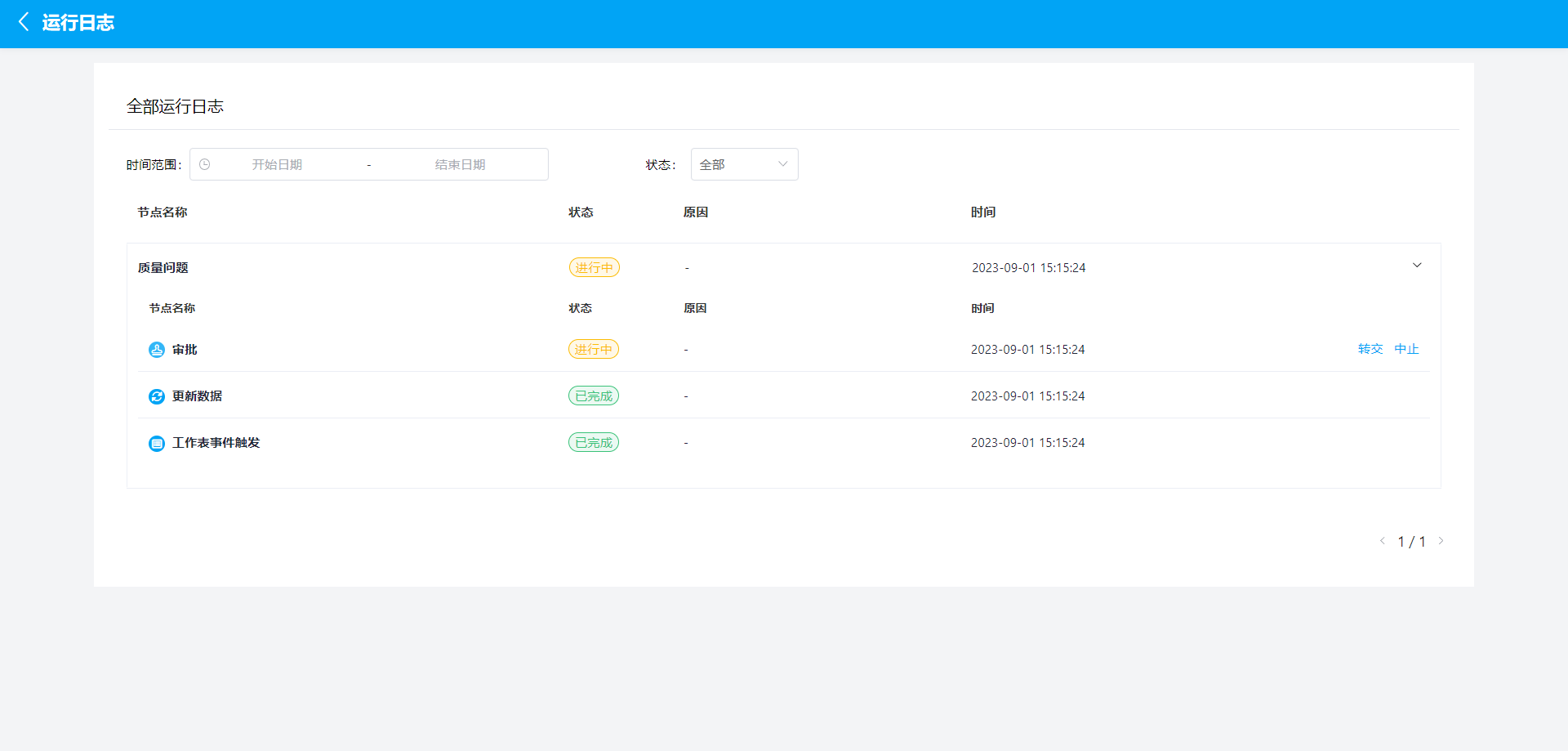Click the 审批 node icon

(157, 350)
